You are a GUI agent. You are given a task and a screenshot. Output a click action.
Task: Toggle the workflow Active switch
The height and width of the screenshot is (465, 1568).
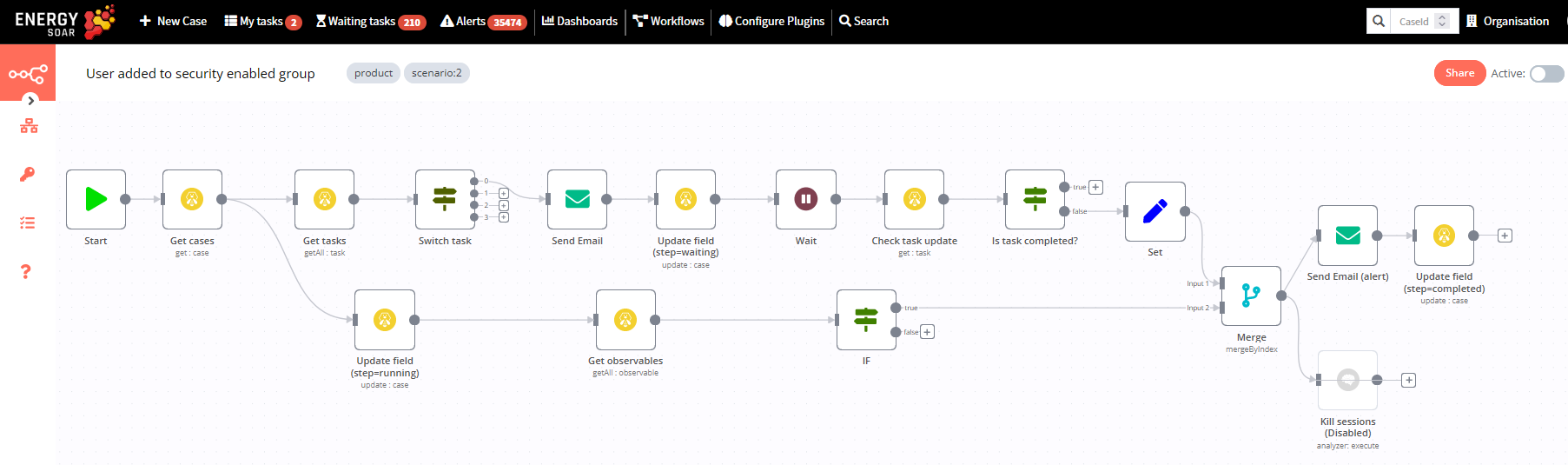(1546, 74)
